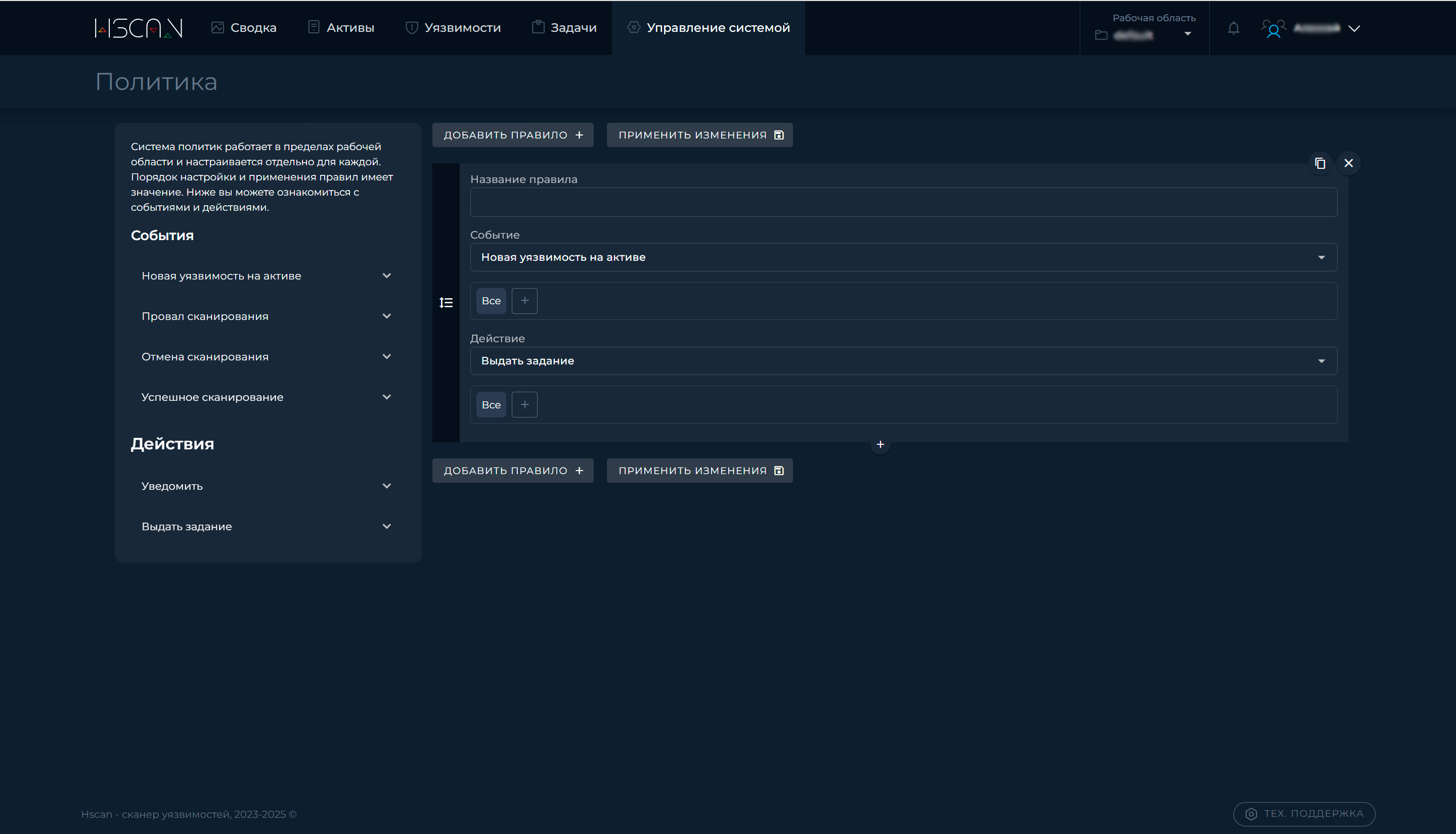Add an action filter with plus icon
This screenshot has width=1456, height=834.
point(524,404)
